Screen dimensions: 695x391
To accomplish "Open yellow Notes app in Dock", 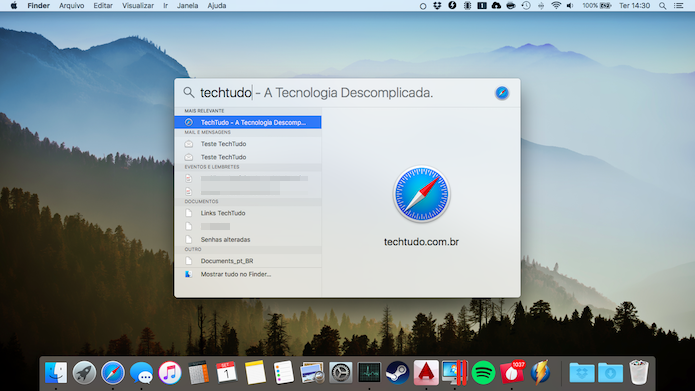I will pyautogui.click(x=255, y=372).
